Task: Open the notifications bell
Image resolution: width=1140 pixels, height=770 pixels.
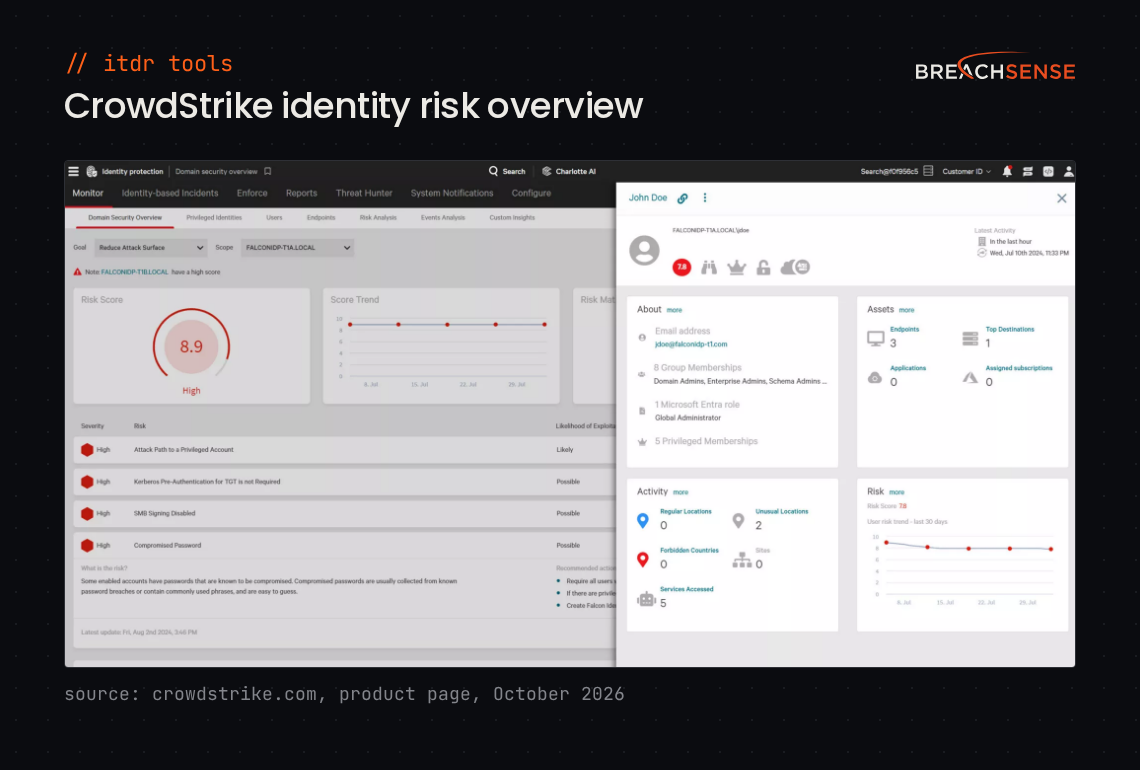Action: click(1007, 172)
